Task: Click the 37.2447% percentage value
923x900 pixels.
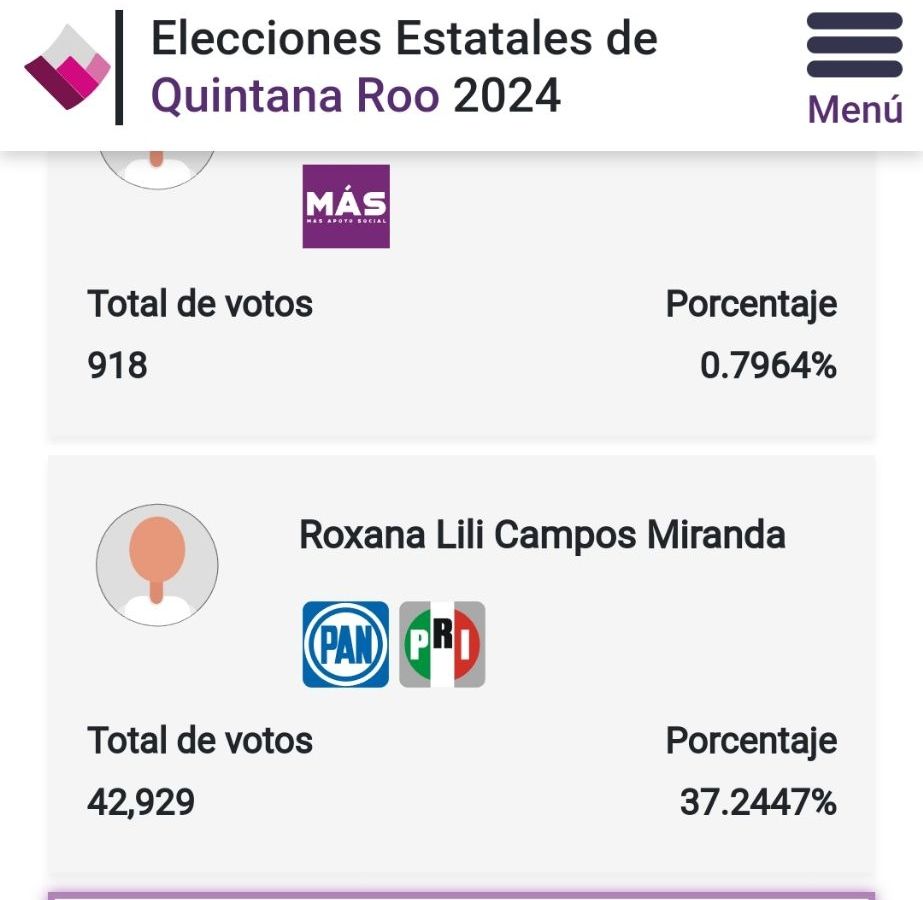Action: 758,802
